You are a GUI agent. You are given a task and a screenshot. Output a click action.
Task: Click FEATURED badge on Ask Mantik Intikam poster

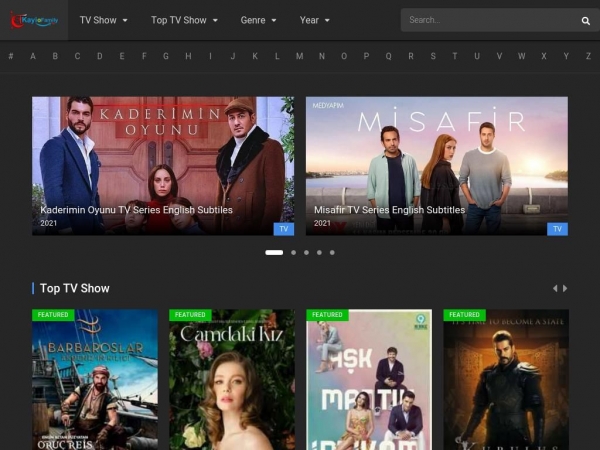click(x=327, y=315)
